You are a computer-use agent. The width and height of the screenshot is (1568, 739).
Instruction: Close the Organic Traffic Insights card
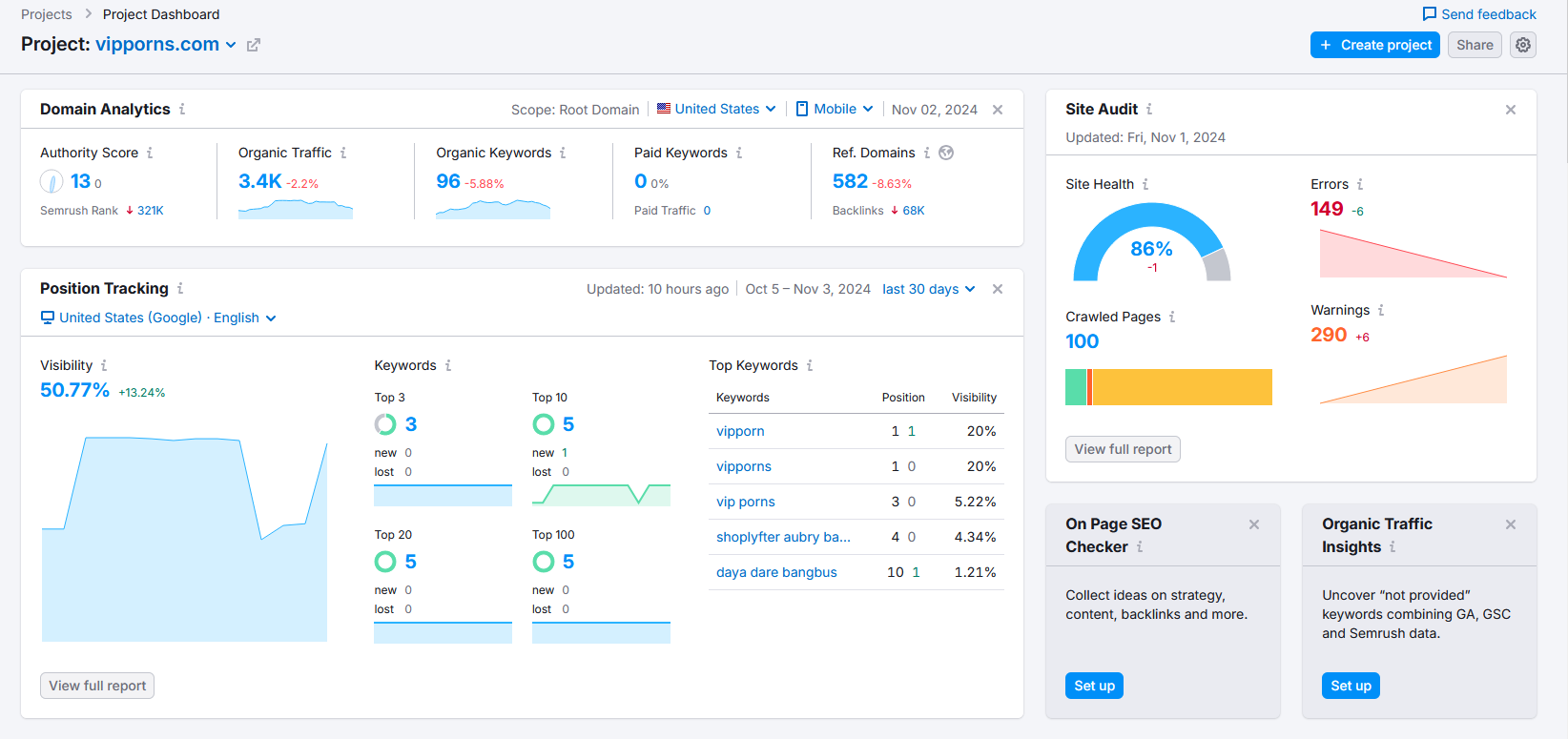pos(1511,524)
